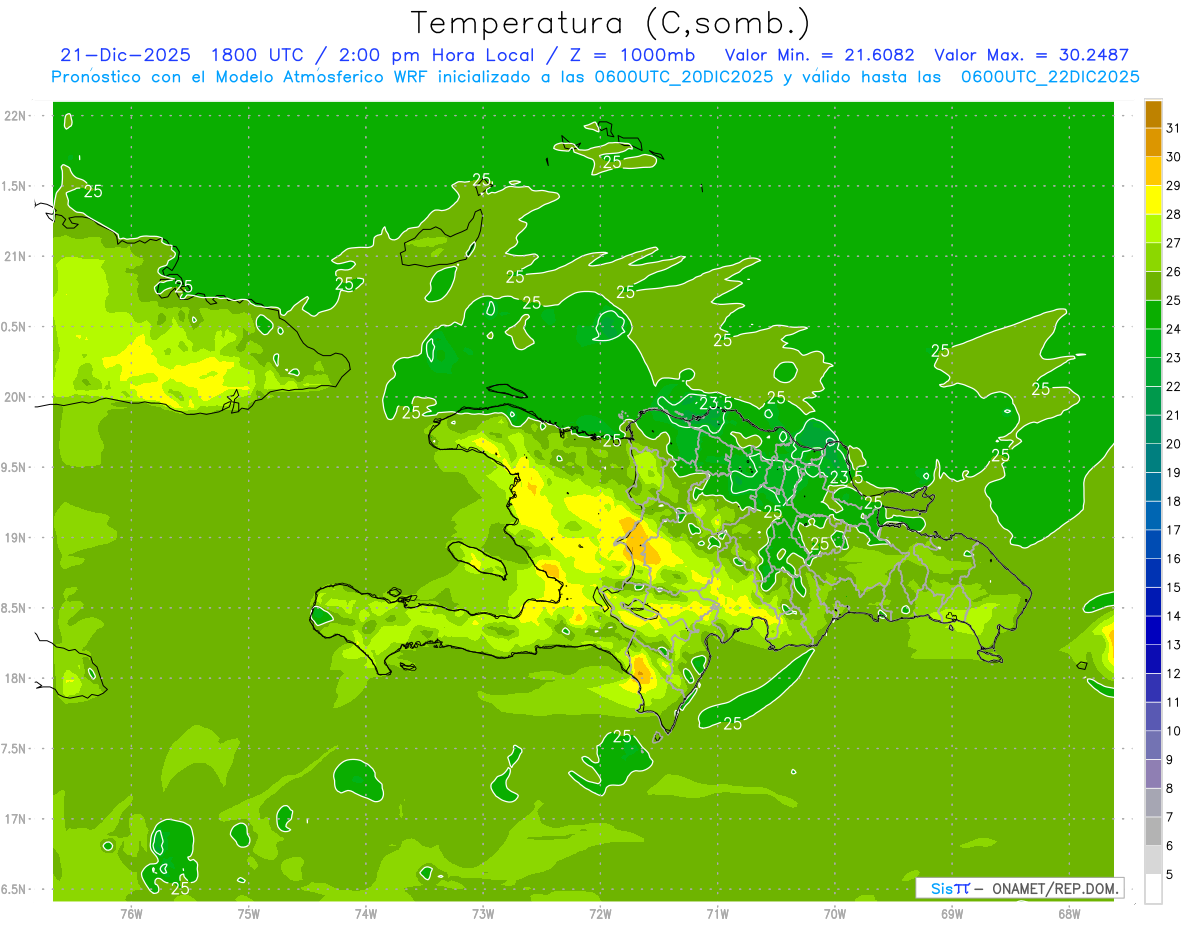Click the gray legend swatch between 6 and 7
The height and width of the screenshot is (927, 1200).
click(1153, 832)
